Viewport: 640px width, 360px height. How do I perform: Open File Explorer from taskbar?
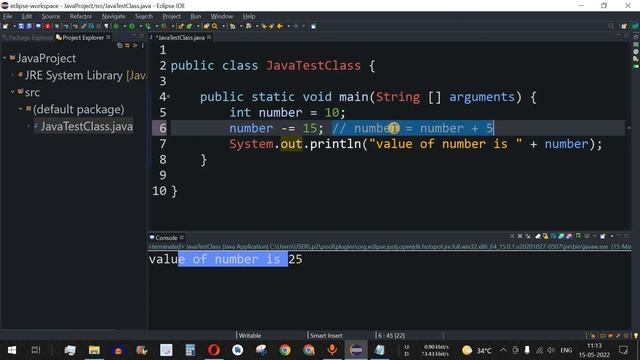coord(94,350)
